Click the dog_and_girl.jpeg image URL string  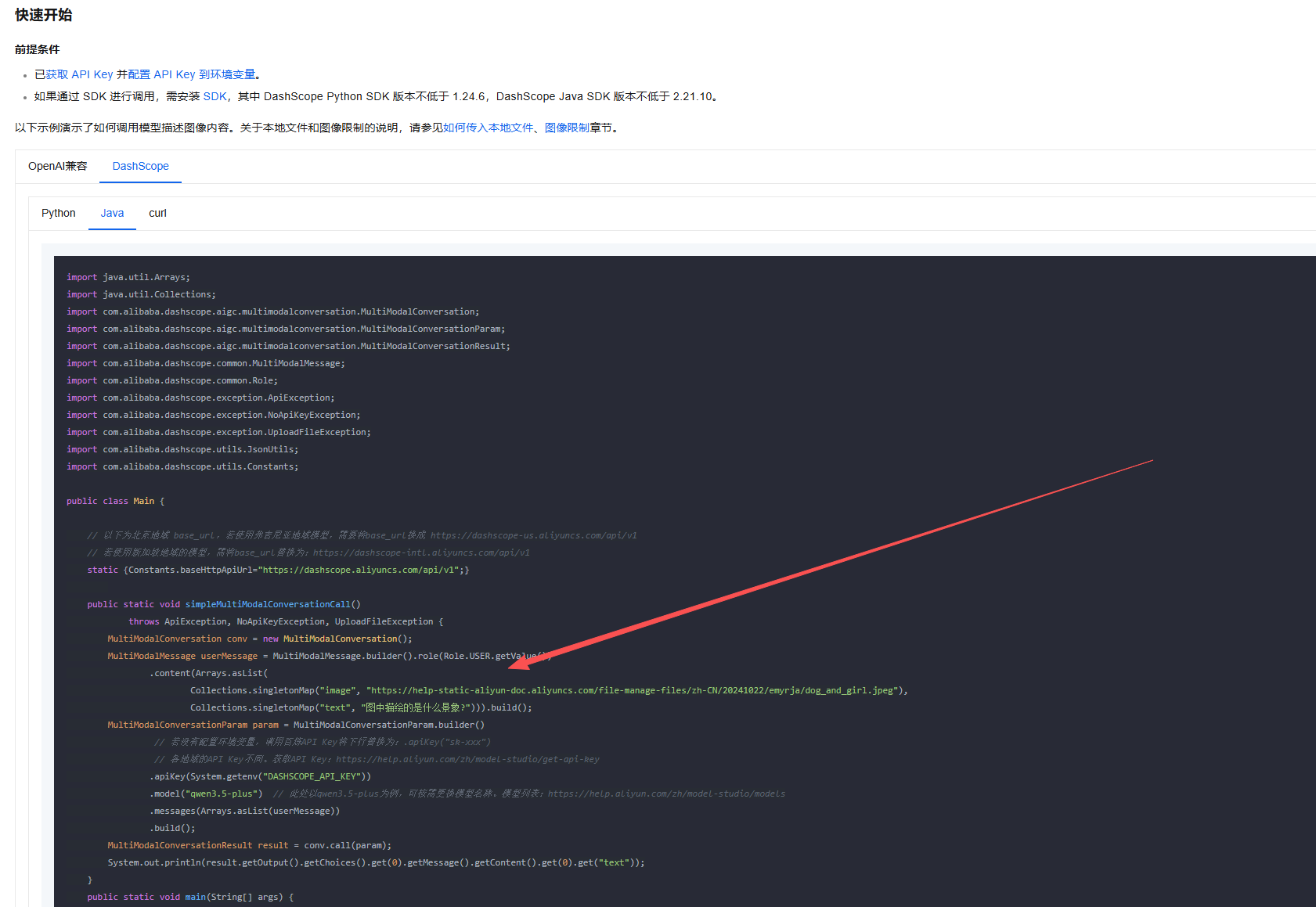(x=632, y=690)
